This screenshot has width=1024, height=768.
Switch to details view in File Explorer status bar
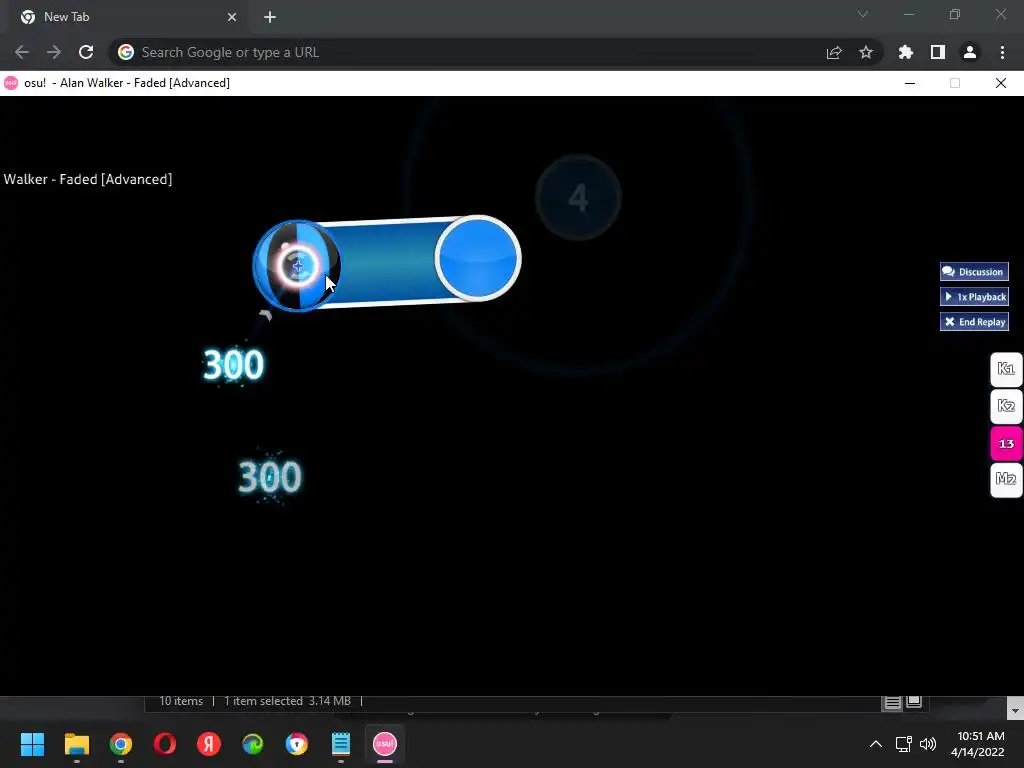coord(892,702)
